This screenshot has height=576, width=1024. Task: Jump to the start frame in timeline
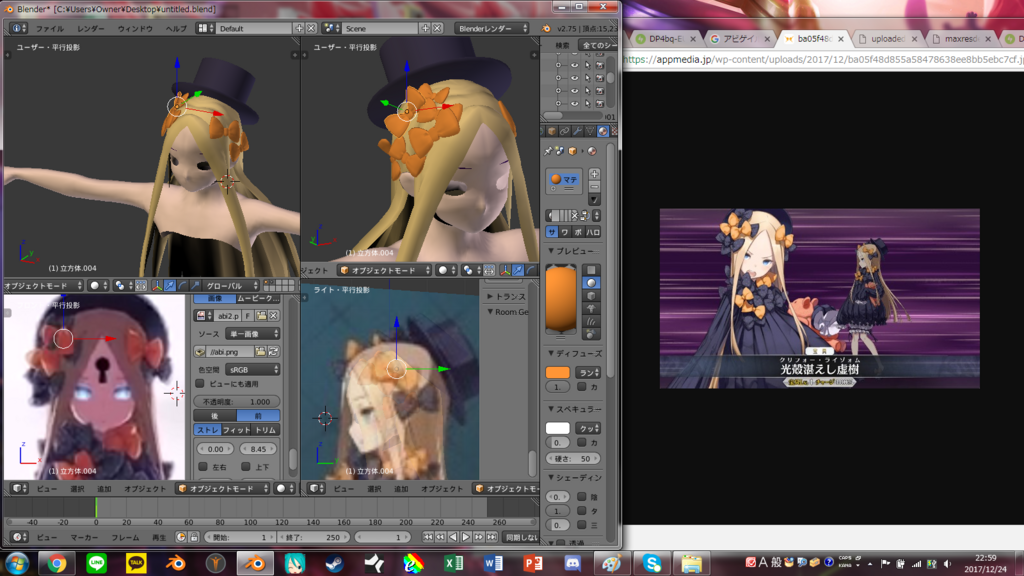(428, 537)
